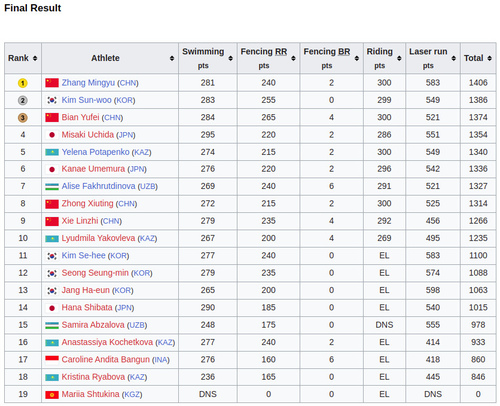The image size is (500, 406).
Task: Click Indonesia flag beside Caroline Andita Bangun
Action: pos(52,359)
